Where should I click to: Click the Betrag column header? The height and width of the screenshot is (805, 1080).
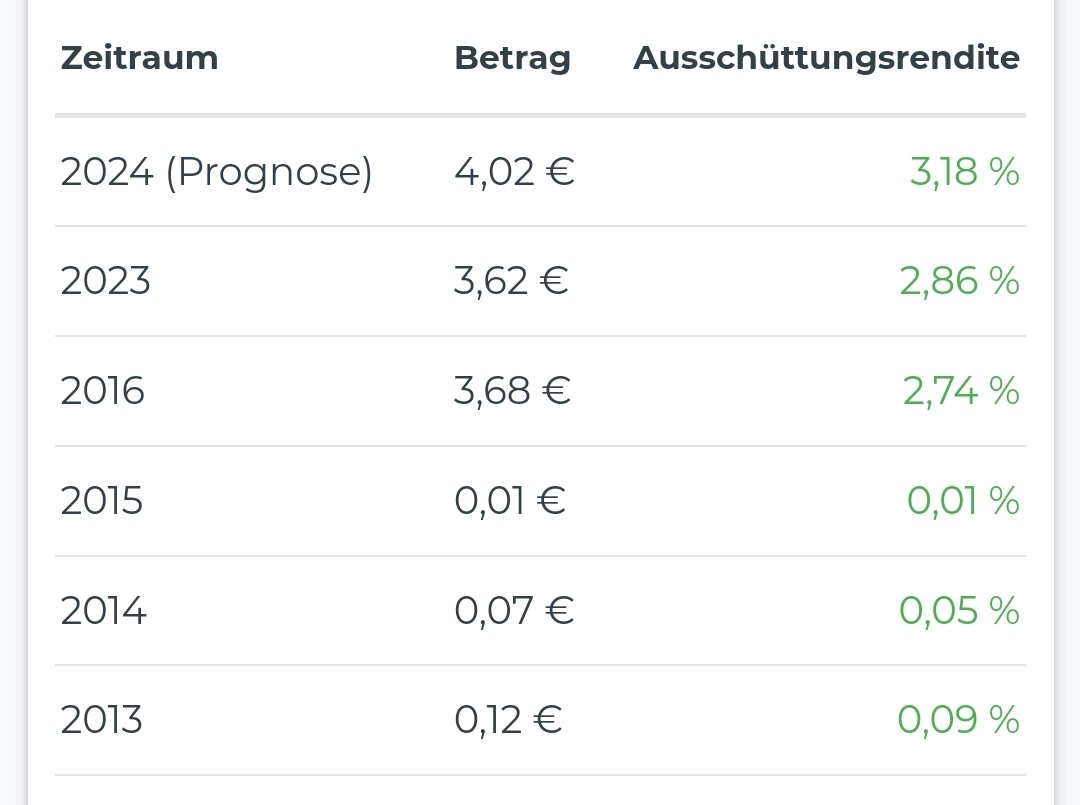[x=512, y=58]
